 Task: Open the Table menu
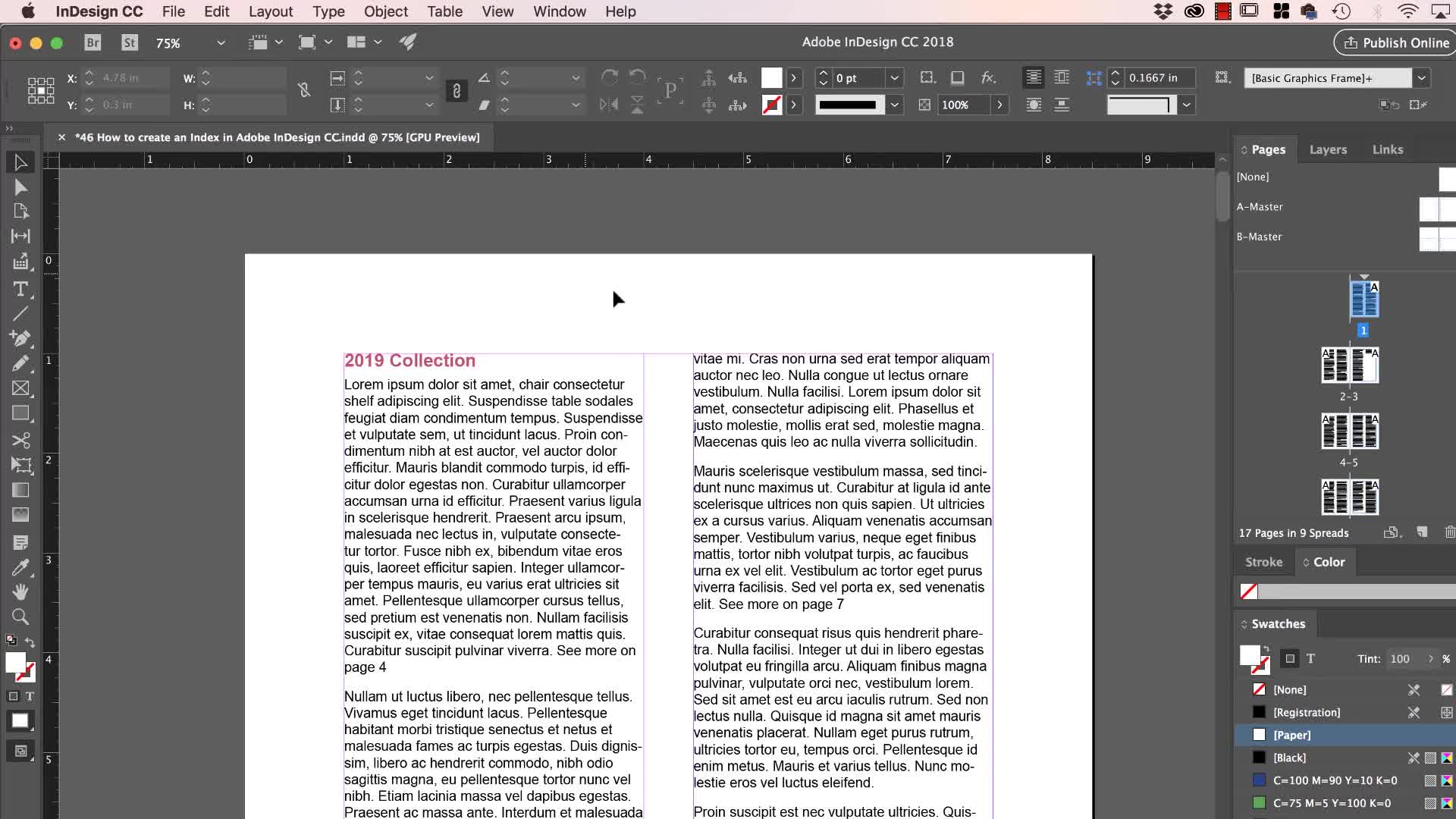[x=444, y=11]
